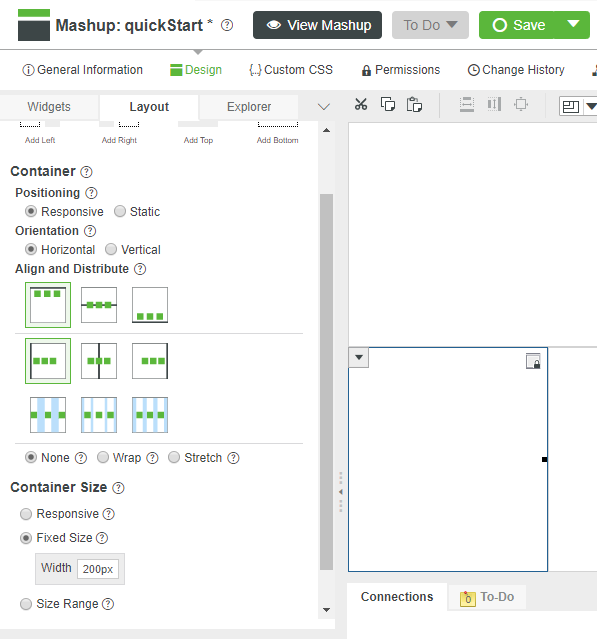The height and width of the screenshot is (639, 597).
Task: Open the Change History tab
Action: pyautogui.click(x=516, y=70)
